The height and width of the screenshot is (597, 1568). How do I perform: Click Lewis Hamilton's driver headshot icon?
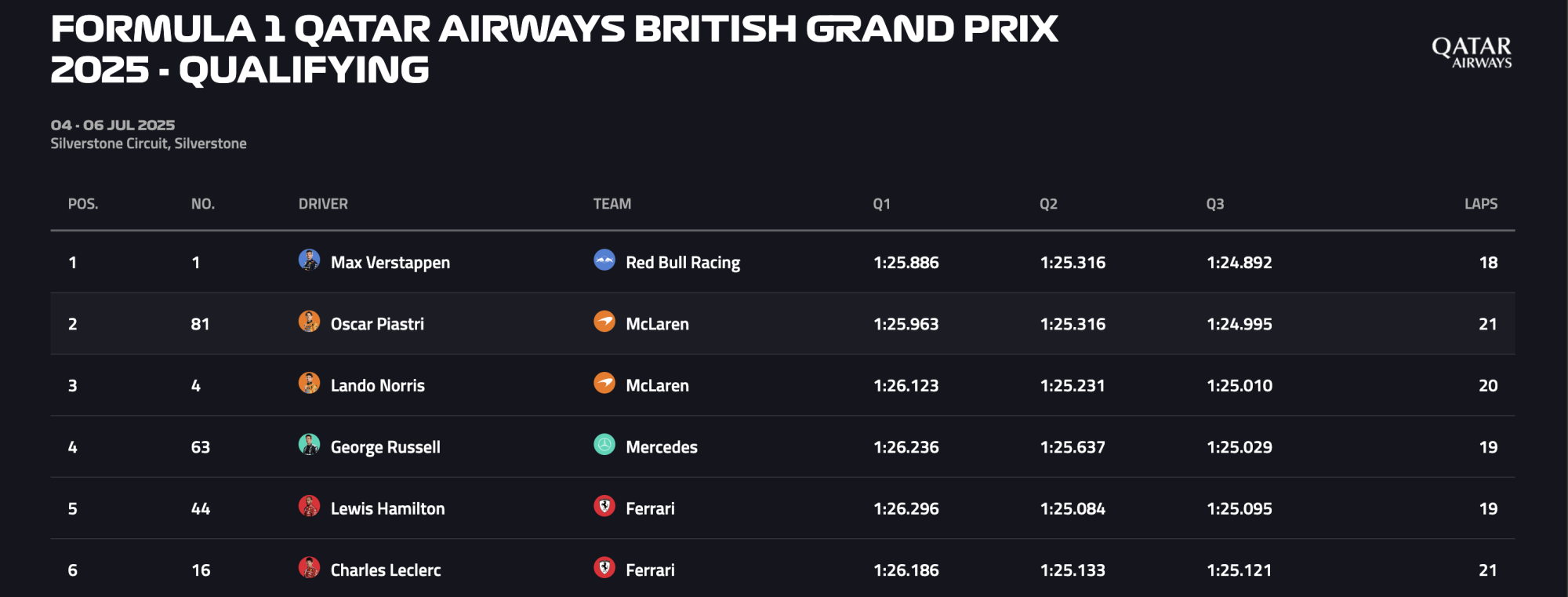tap(309, 506)
